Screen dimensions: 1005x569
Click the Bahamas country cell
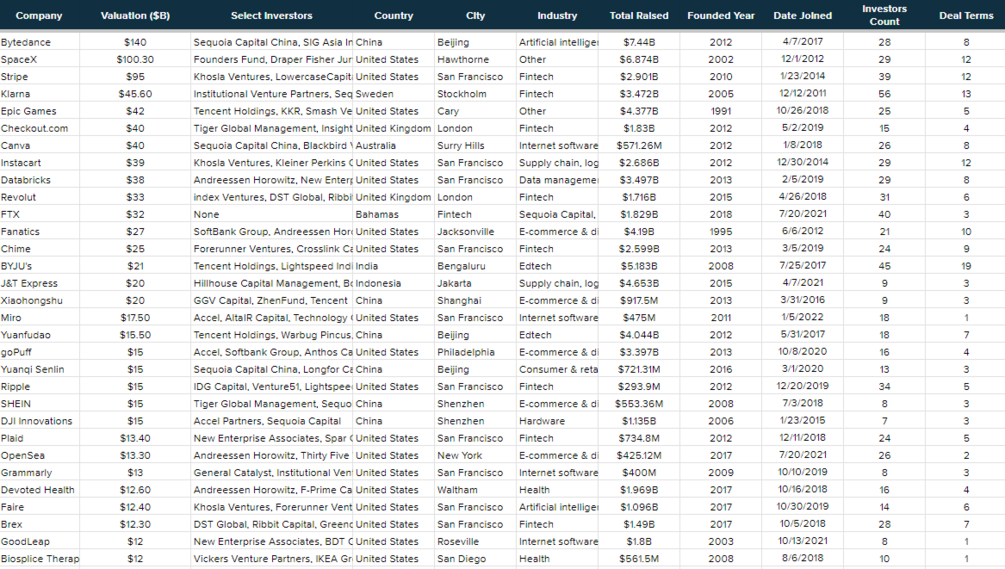[x=394, y=215]
